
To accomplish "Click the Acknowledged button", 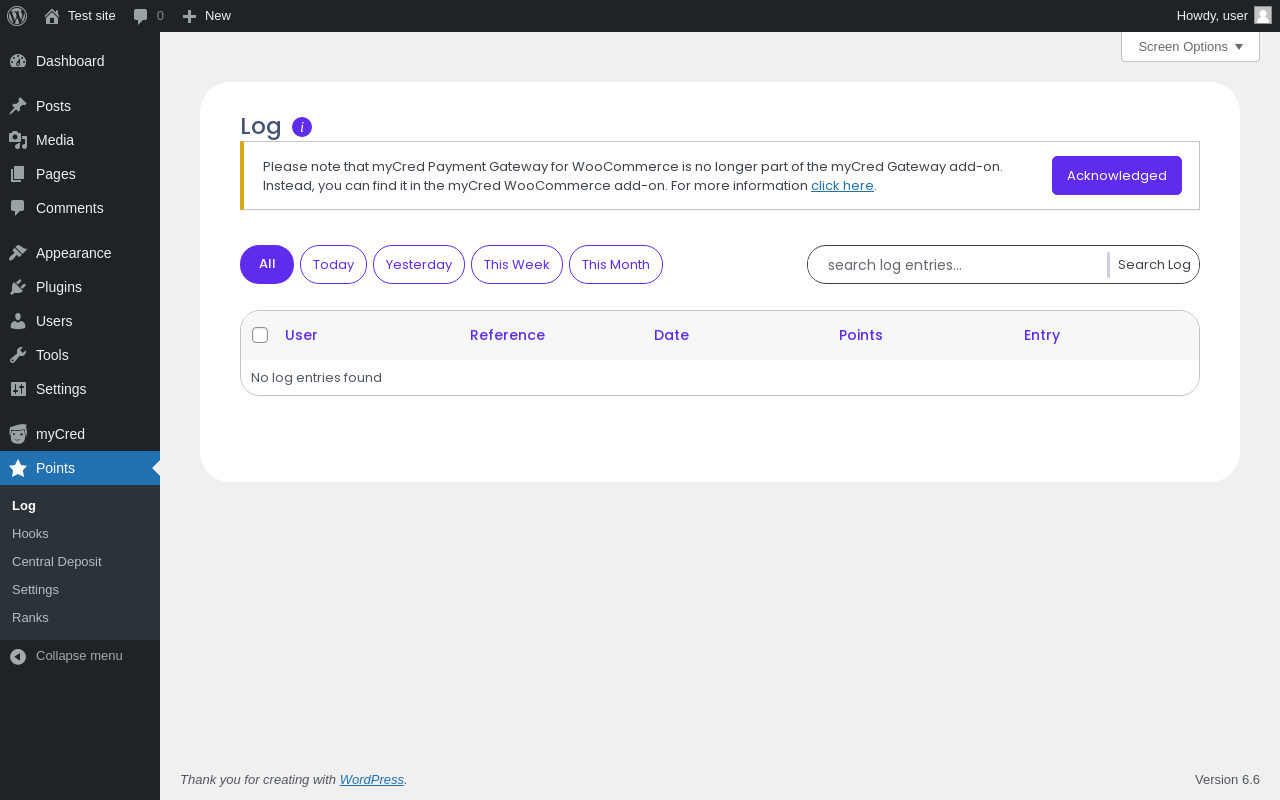I will point(1117,175).
